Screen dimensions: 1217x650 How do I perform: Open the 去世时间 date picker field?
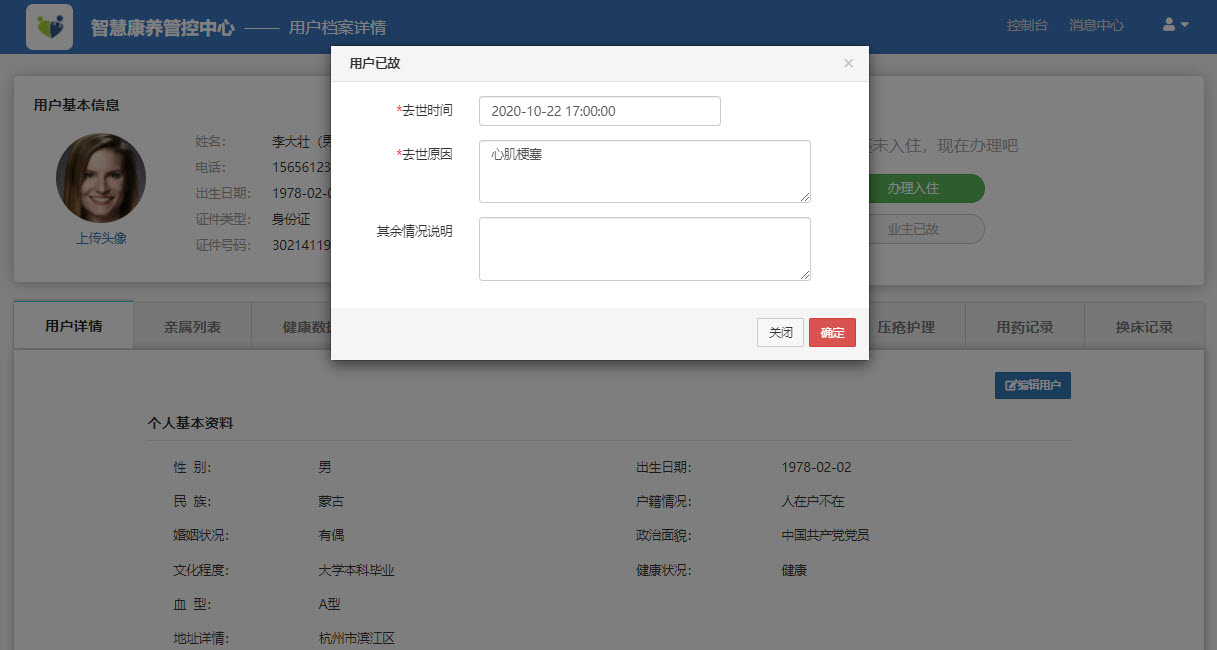point(599,111)
